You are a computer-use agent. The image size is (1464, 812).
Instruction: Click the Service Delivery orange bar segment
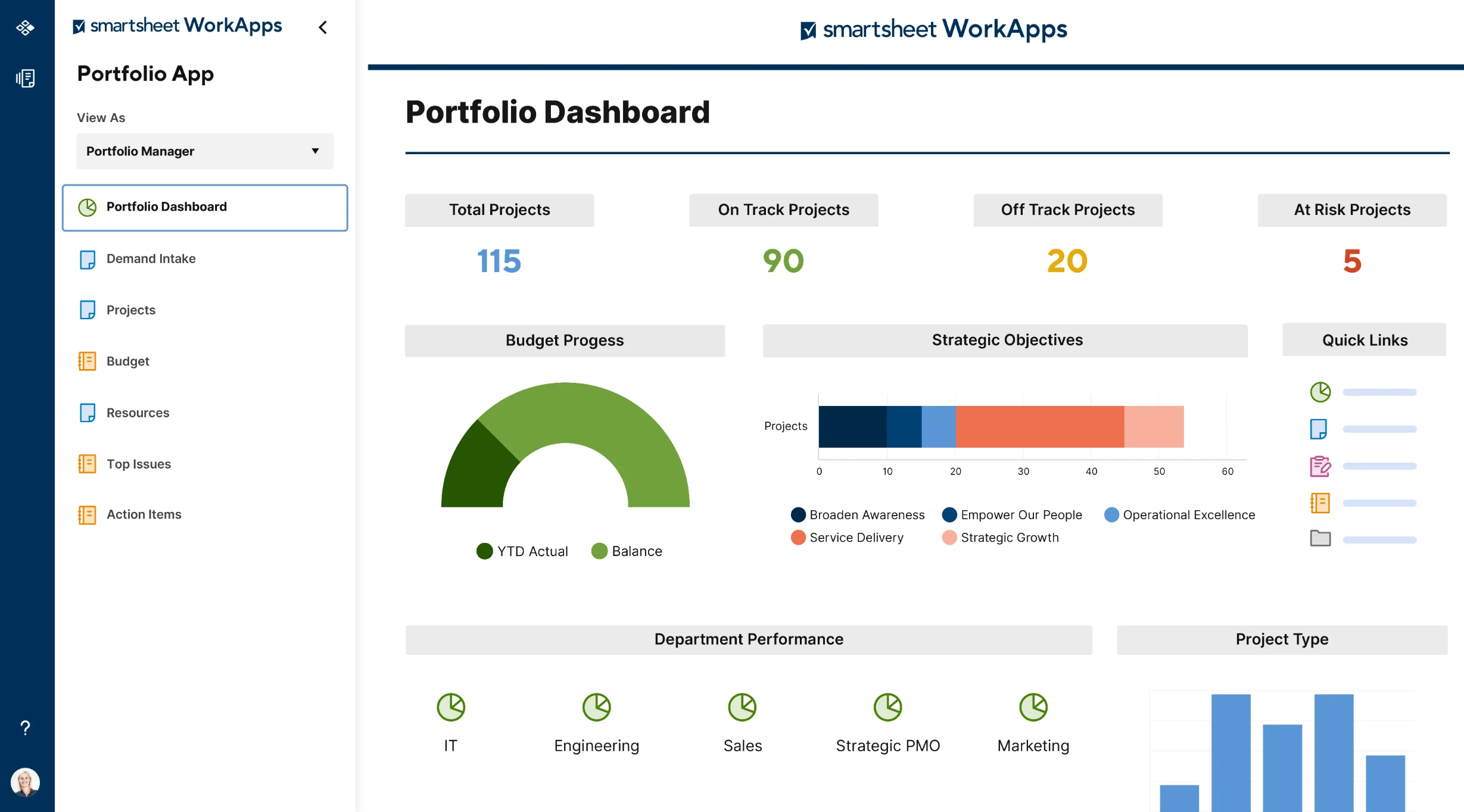[x=1039, y=427]
